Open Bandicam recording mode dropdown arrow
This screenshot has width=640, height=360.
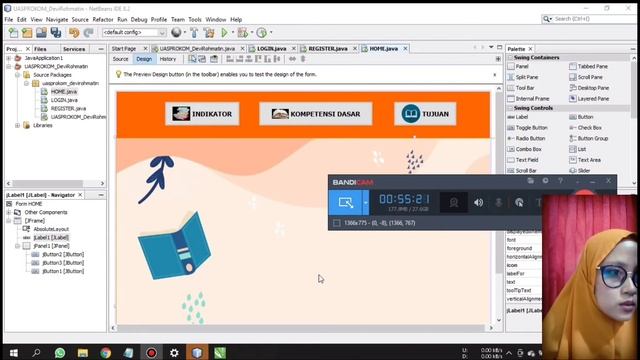(366, 202)
